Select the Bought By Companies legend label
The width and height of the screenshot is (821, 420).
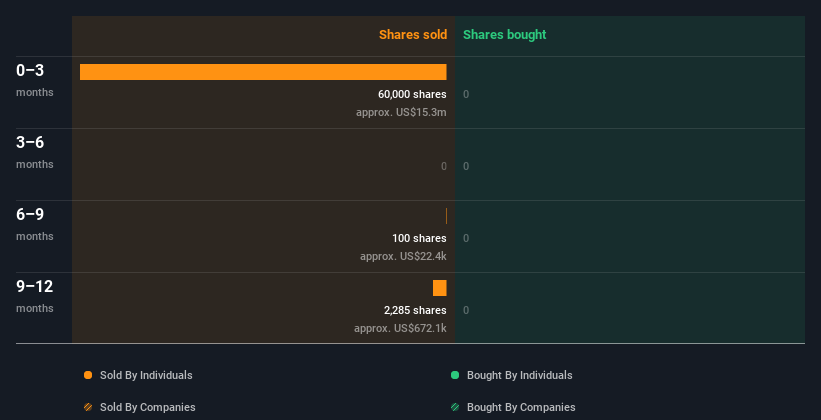[521, 407]
